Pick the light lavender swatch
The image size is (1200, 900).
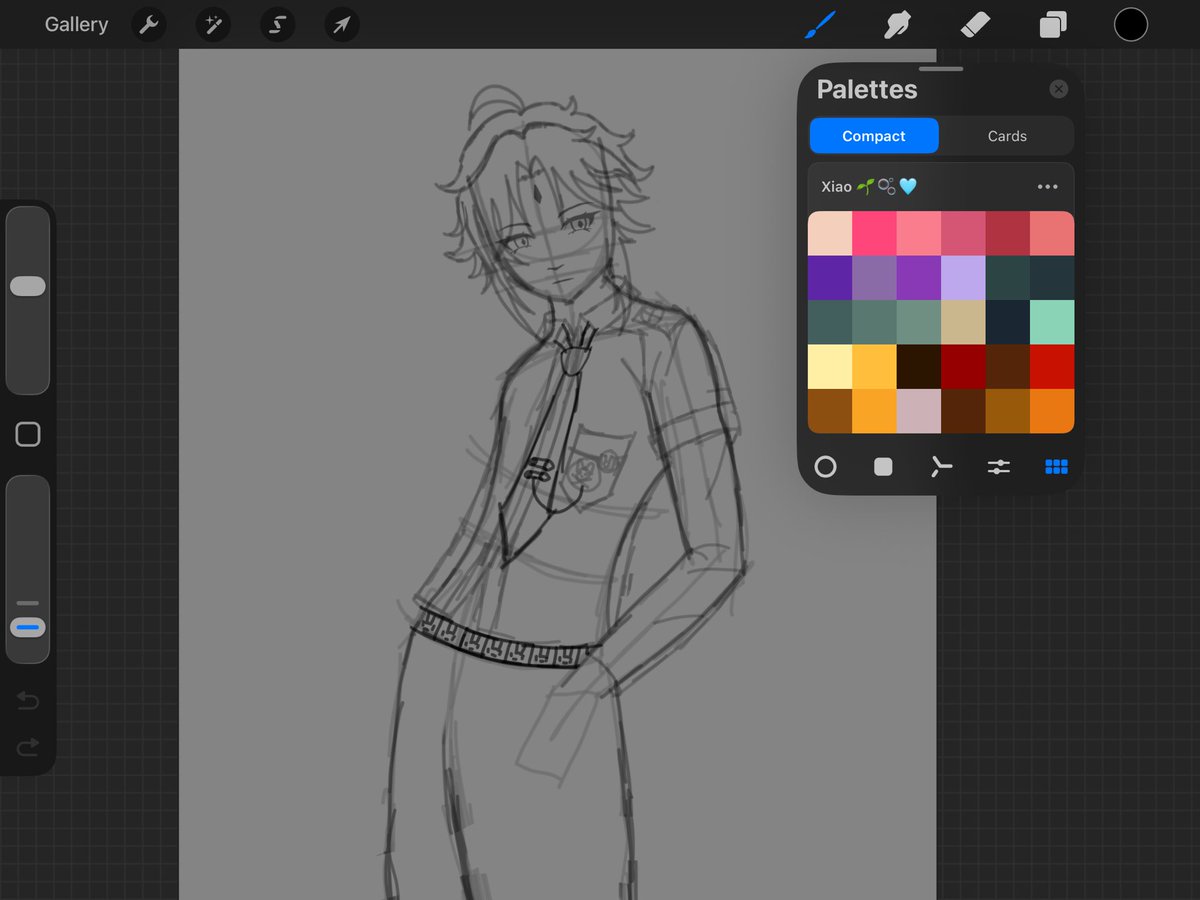[963, 278]
